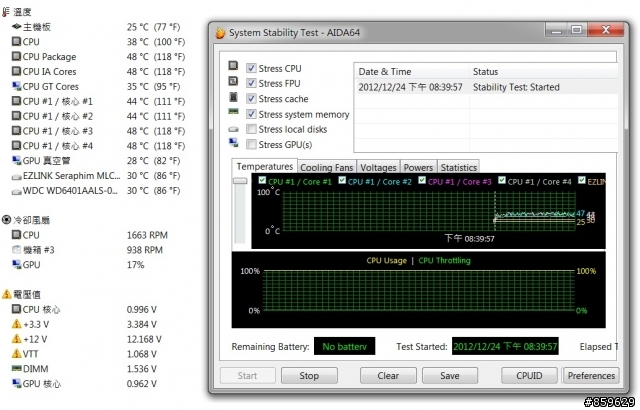
Task: Open the Preferences button
Action: (x=591, y=375)
